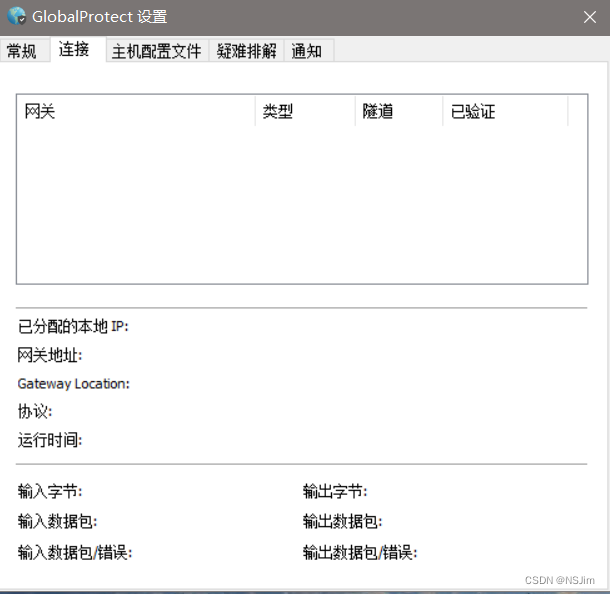Click the 已分配的本地 IP label

(x=73, y=326)
